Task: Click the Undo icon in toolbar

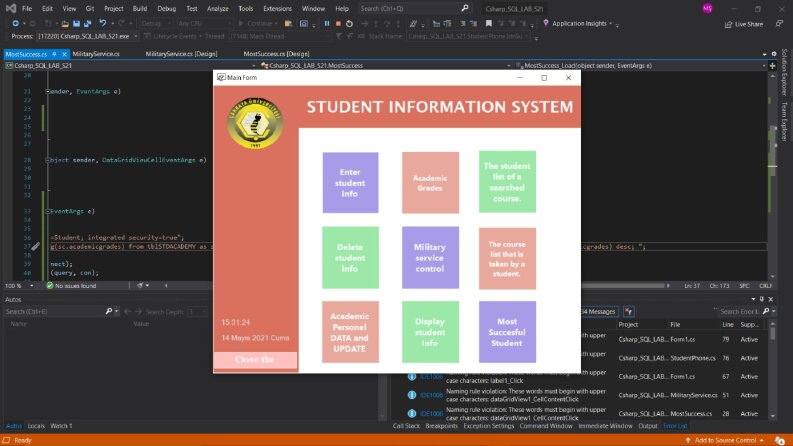Action: 102,23
